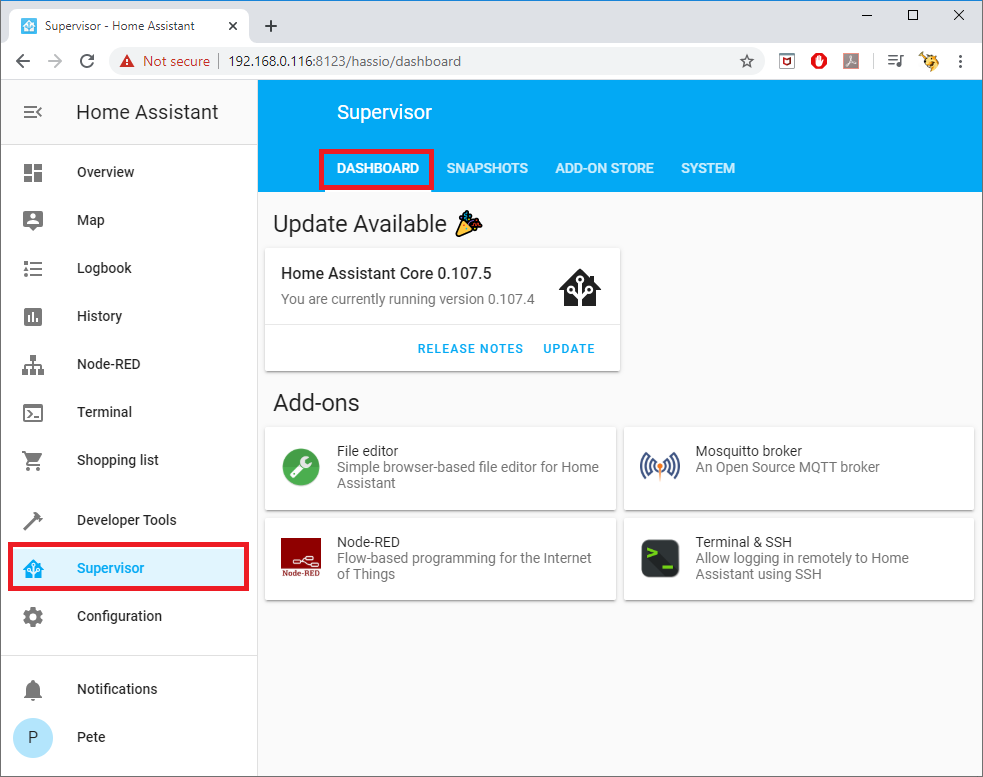Click the Node-RED add-on logo
The width and height of the screenshot is (983, 777).
point(301,558)
